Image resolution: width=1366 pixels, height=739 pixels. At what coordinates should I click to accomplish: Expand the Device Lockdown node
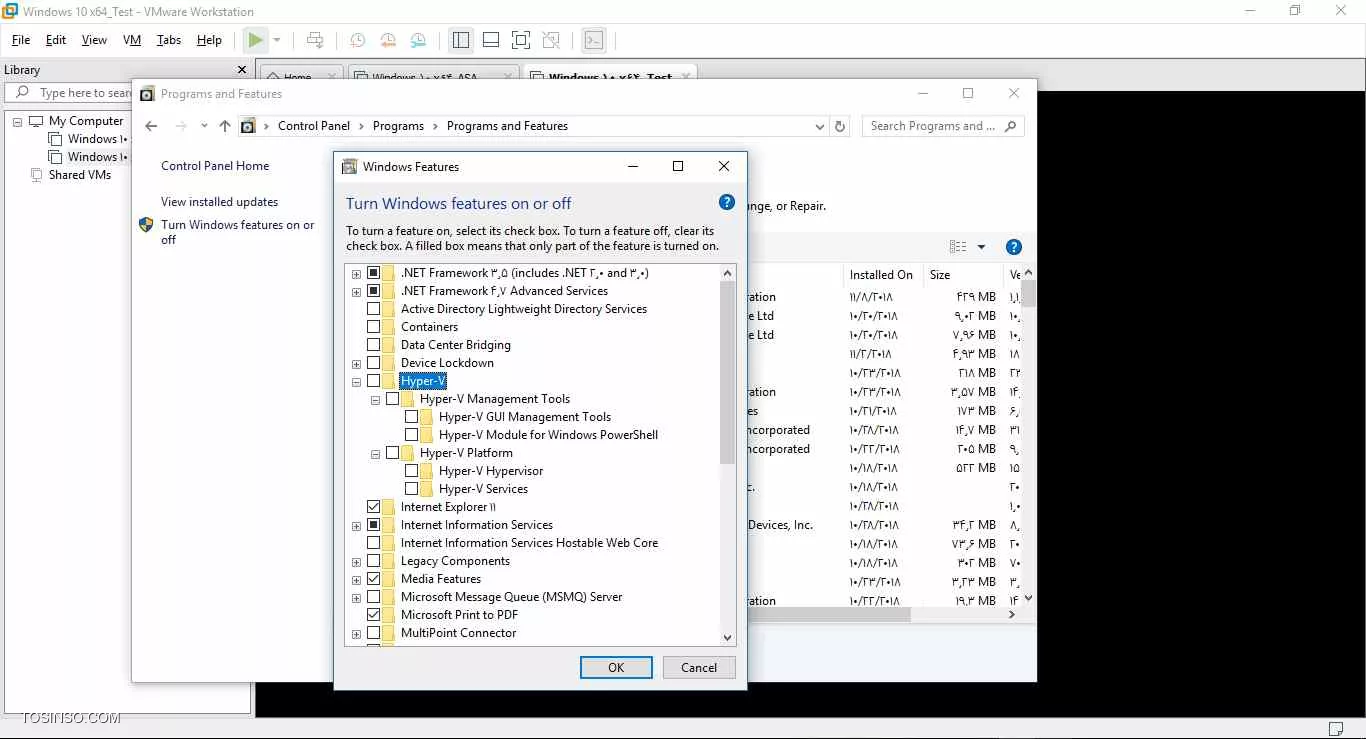[x=356, y=364]
